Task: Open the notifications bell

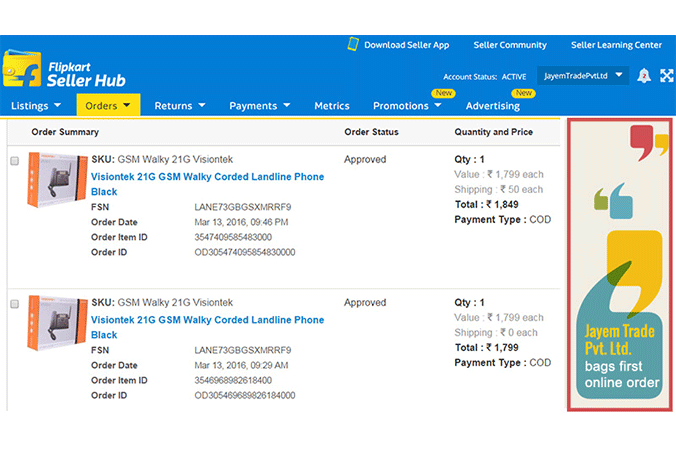Action: click(x=644, y=75)
